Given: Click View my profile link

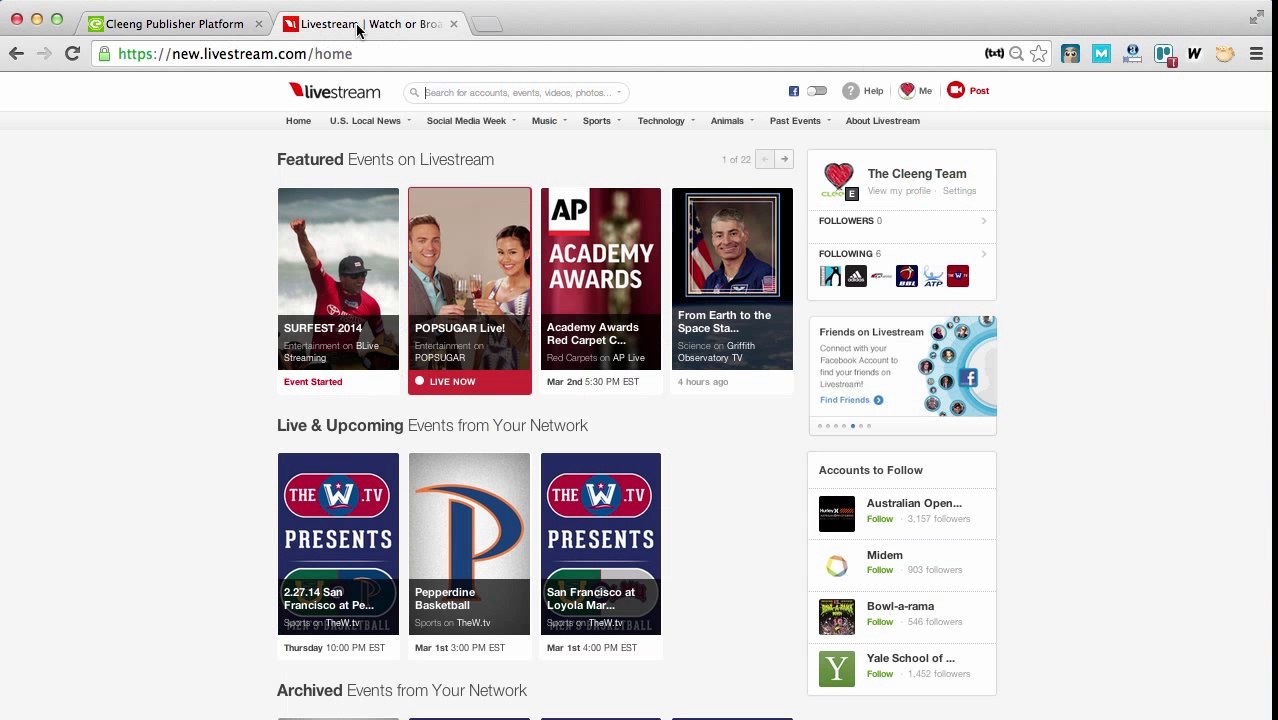Looking at the screenshot, I should (x=899, y=191).
